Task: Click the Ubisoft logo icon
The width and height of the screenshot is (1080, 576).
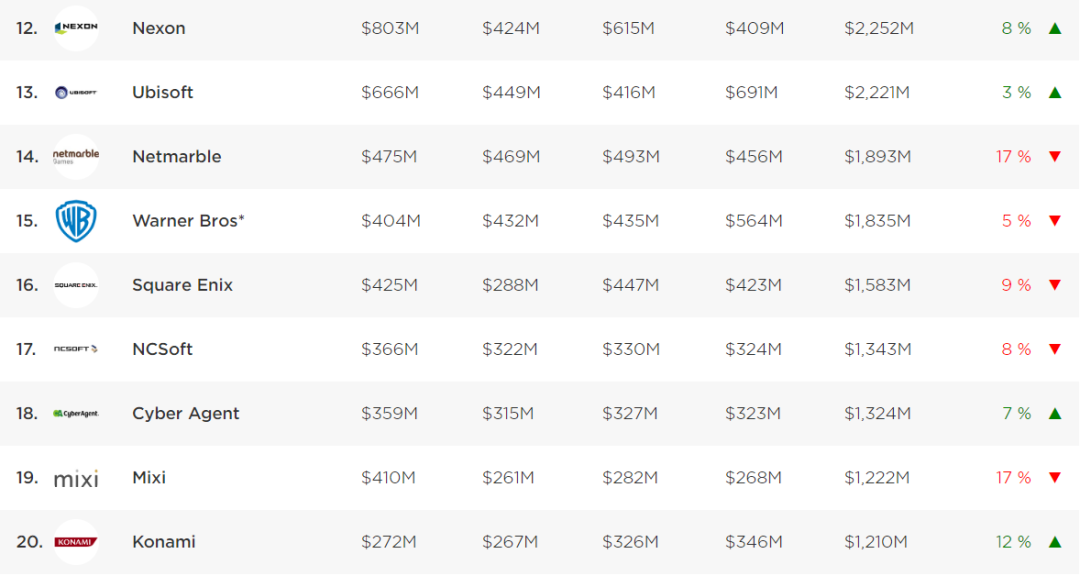Action: coord(76,92)
